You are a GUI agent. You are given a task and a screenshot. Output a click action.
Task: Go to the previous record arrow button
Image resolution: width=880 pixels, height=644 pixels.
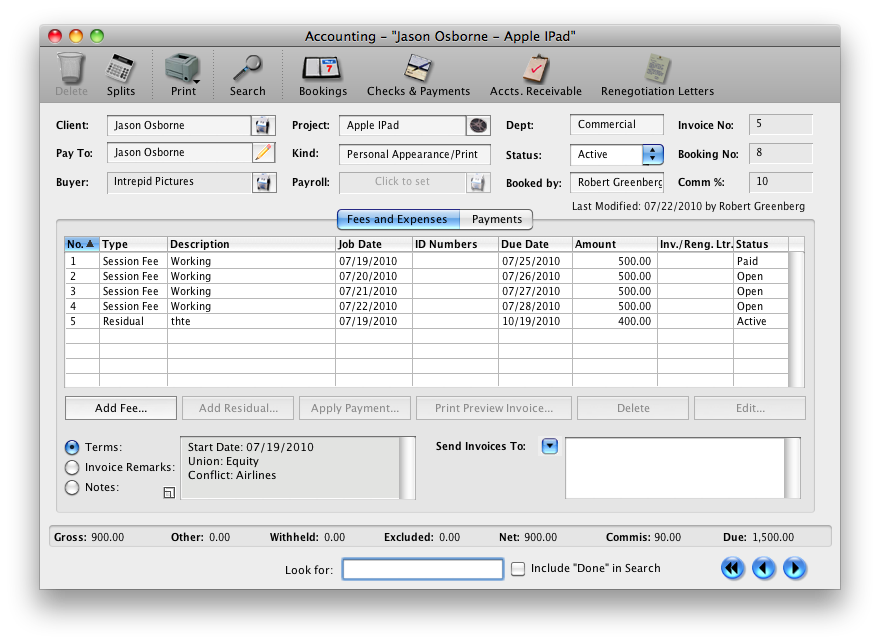tap(764, 569)
